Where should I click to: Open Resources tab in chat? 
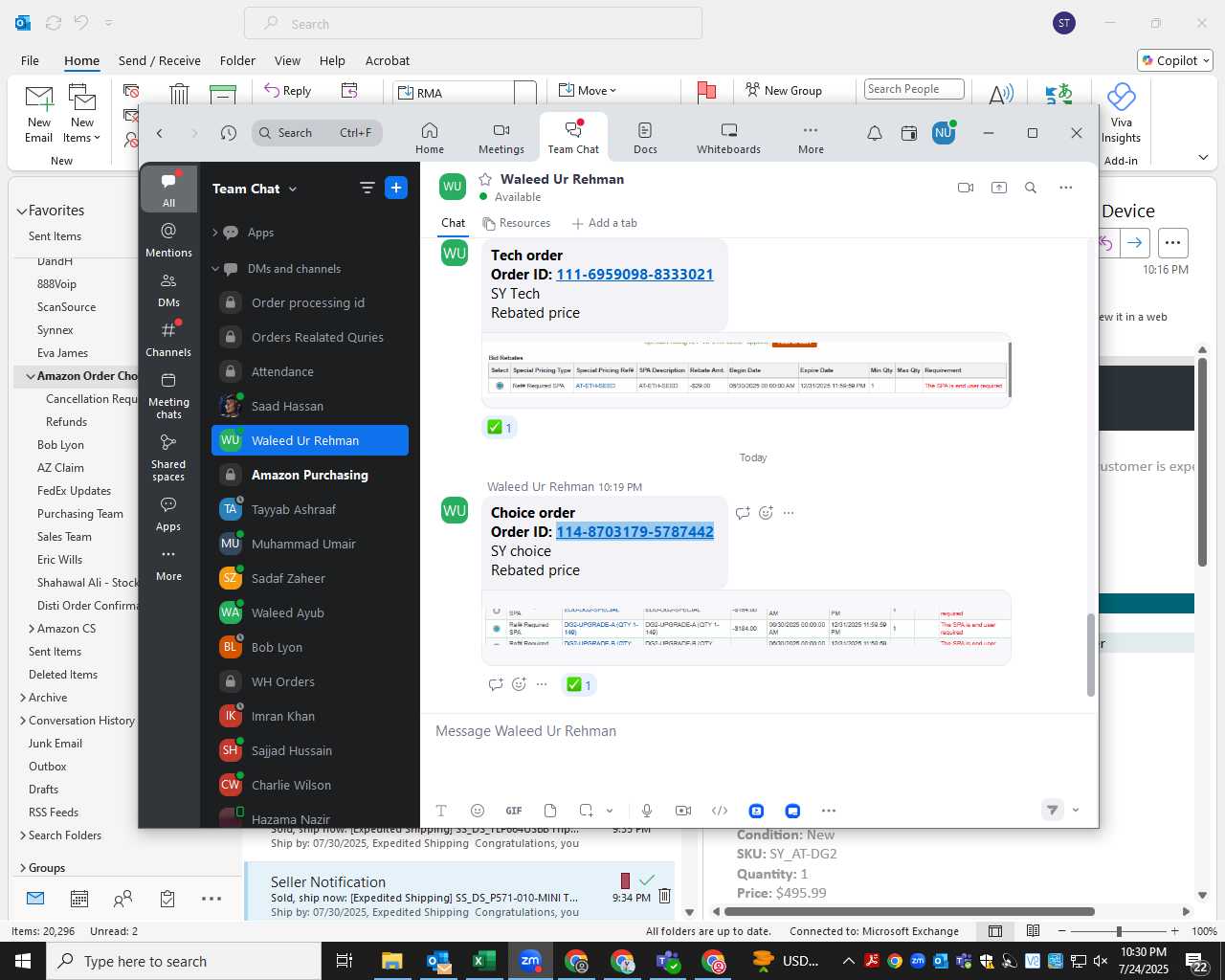coord(517,223)
